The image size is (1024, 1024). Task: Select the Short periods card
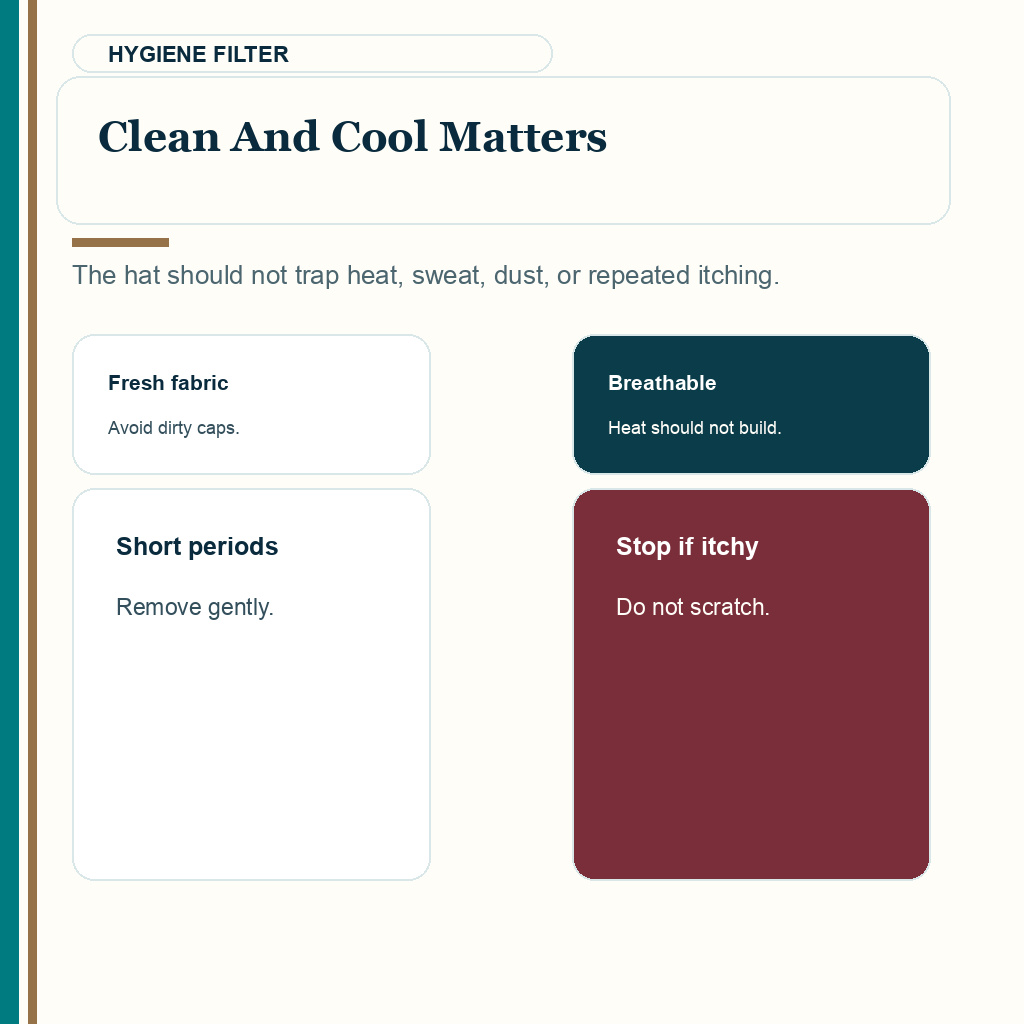tap(251, 684)
